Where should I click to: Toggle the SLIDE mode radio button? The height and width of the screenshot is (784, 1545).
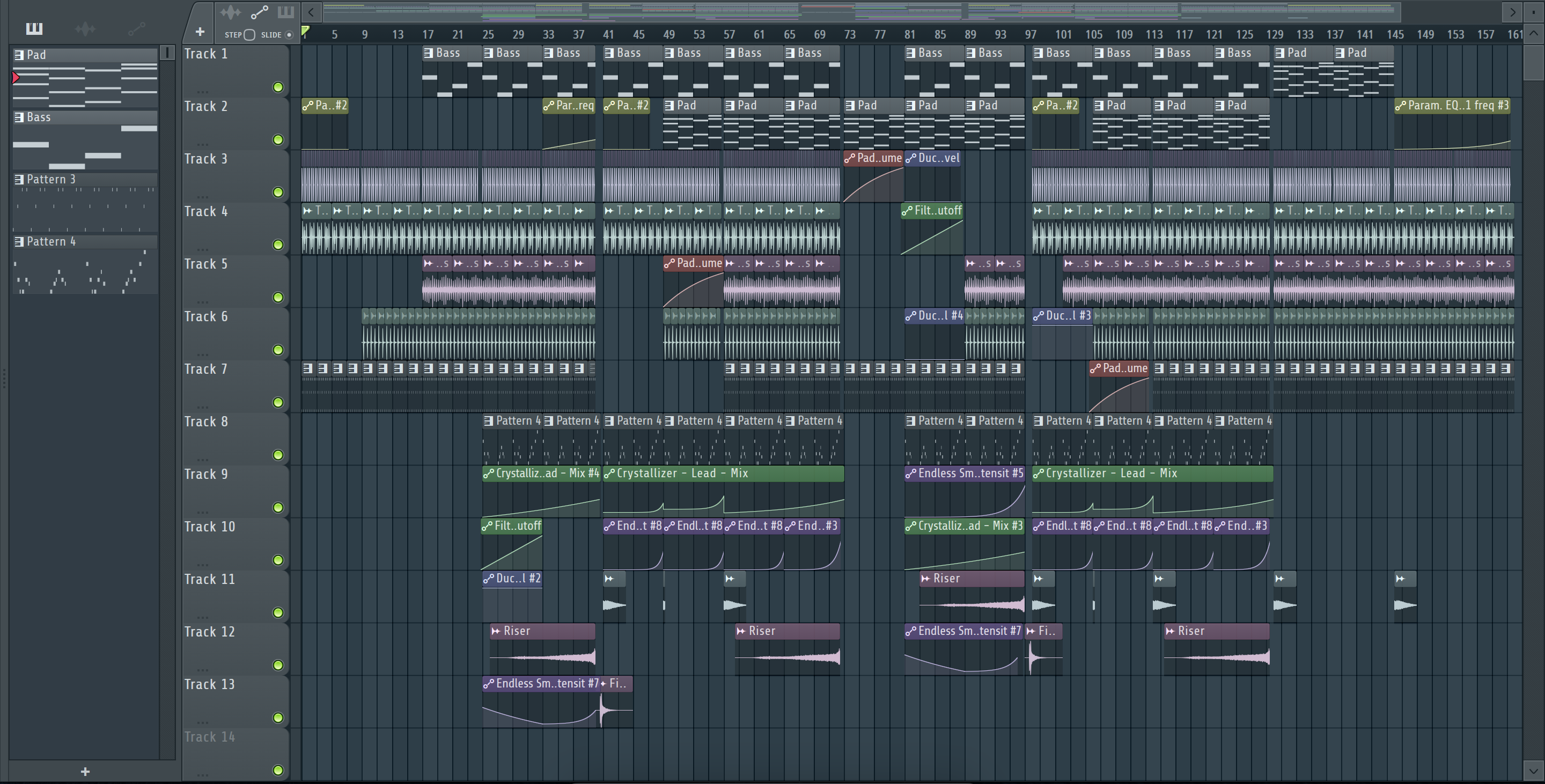pos(289,35)
